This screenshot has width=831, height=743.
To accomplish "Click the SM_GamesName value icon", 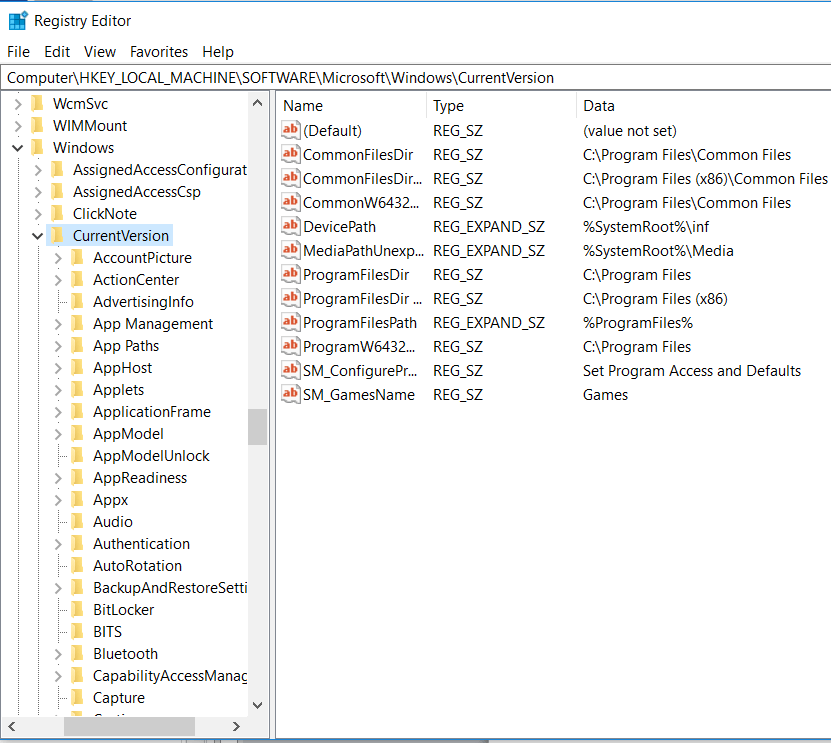I will [290, 394].
